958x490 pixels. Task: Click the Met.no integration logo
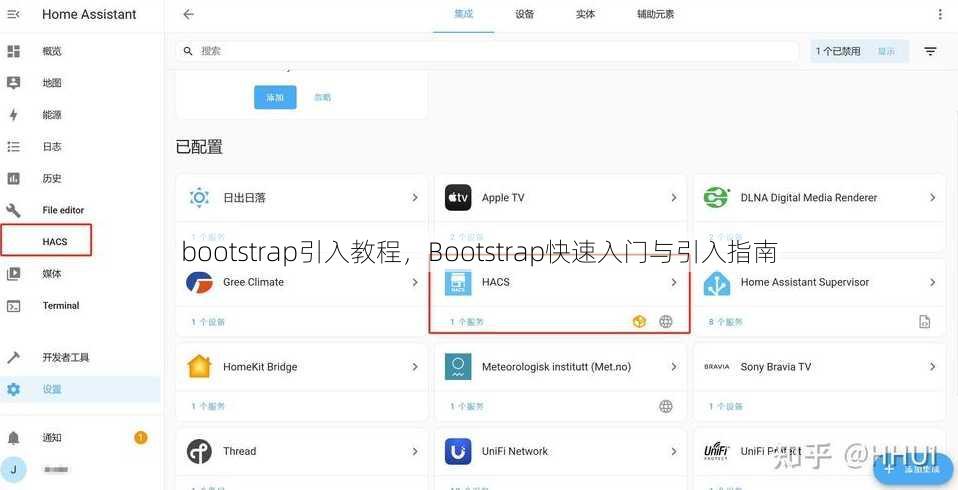point(458,367)
